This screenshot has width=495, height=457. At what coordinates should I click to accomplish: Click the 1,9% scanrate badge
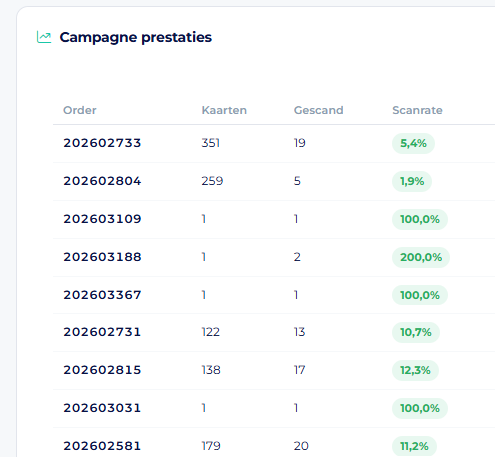(412, 181)
